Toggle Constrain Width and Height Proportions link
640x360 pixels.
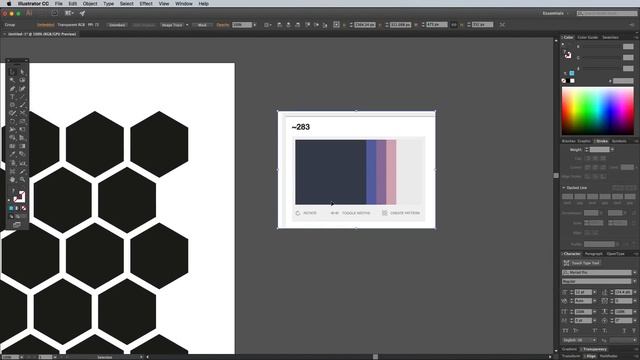[453, 25]
